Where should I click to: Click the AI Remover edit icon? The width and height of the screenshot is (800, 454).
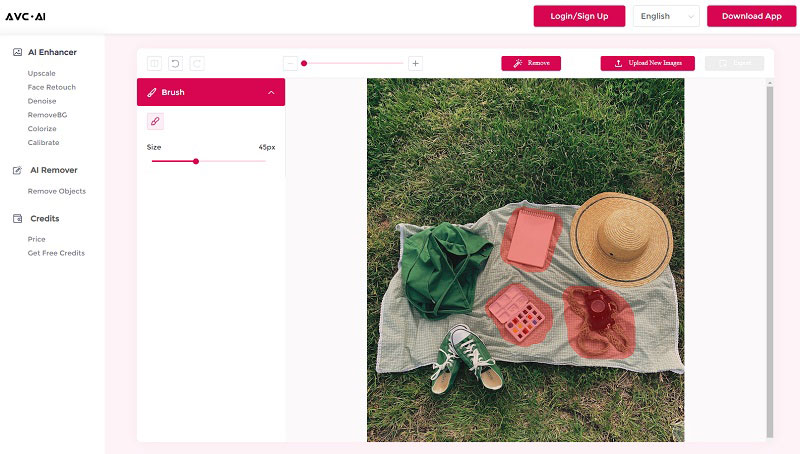[17, 170]
